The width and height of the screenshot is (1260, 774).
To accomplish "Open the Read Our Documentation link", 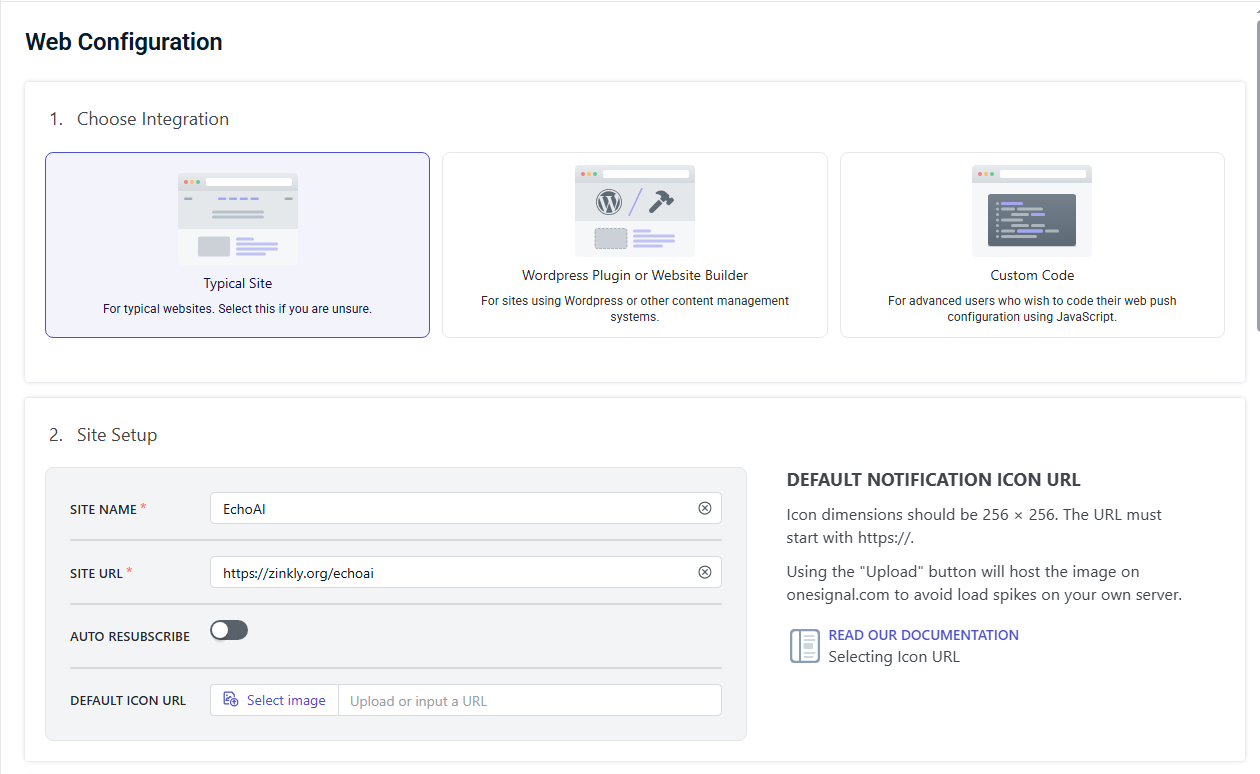I will coord(924,635).
